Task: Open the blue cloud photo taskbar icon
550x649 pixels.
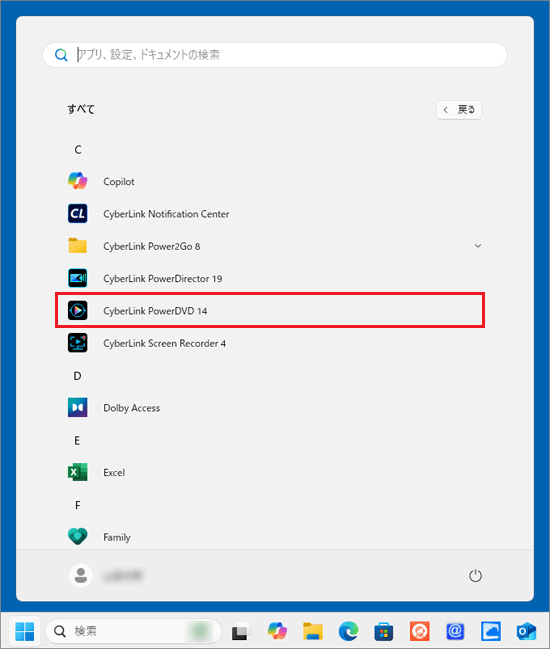Action: 491,631
